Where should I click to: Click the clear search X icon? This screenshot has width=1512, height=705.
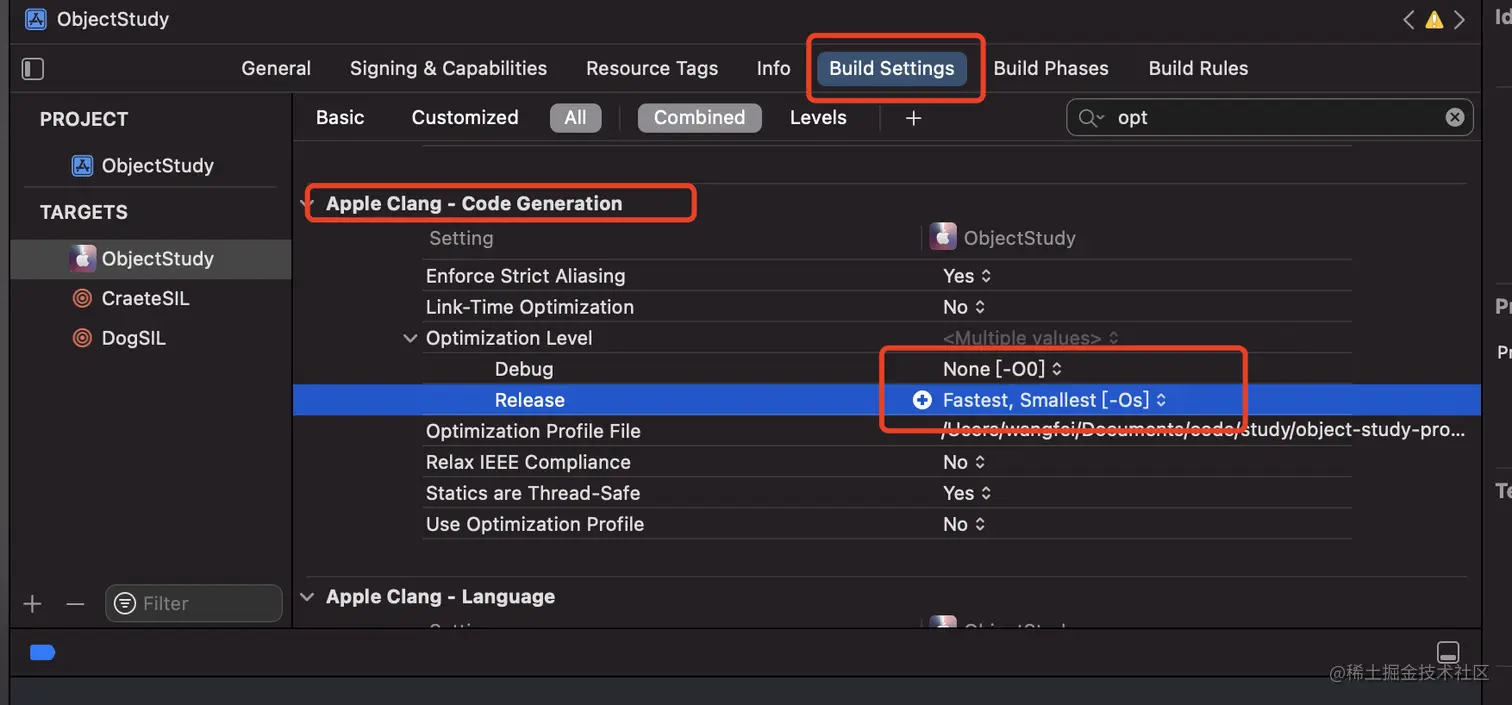click(1454, 117)
